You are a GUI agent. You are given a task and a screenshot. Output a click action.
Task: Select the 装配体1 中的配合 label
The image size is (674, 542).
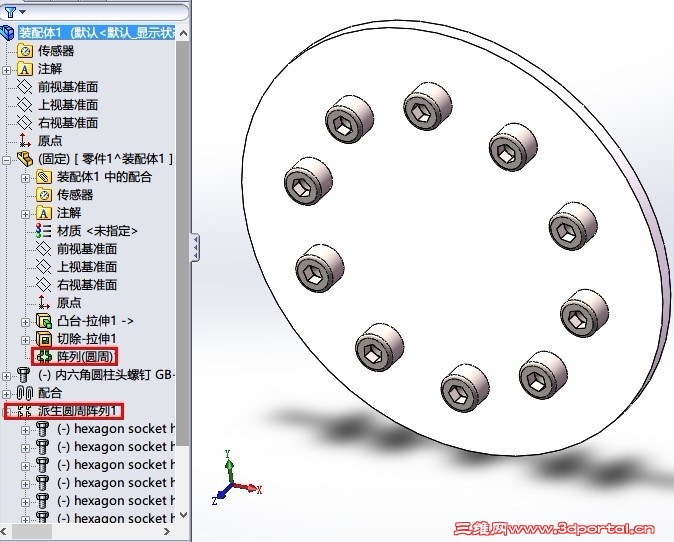pyautogui.click(x=104, y=177)
